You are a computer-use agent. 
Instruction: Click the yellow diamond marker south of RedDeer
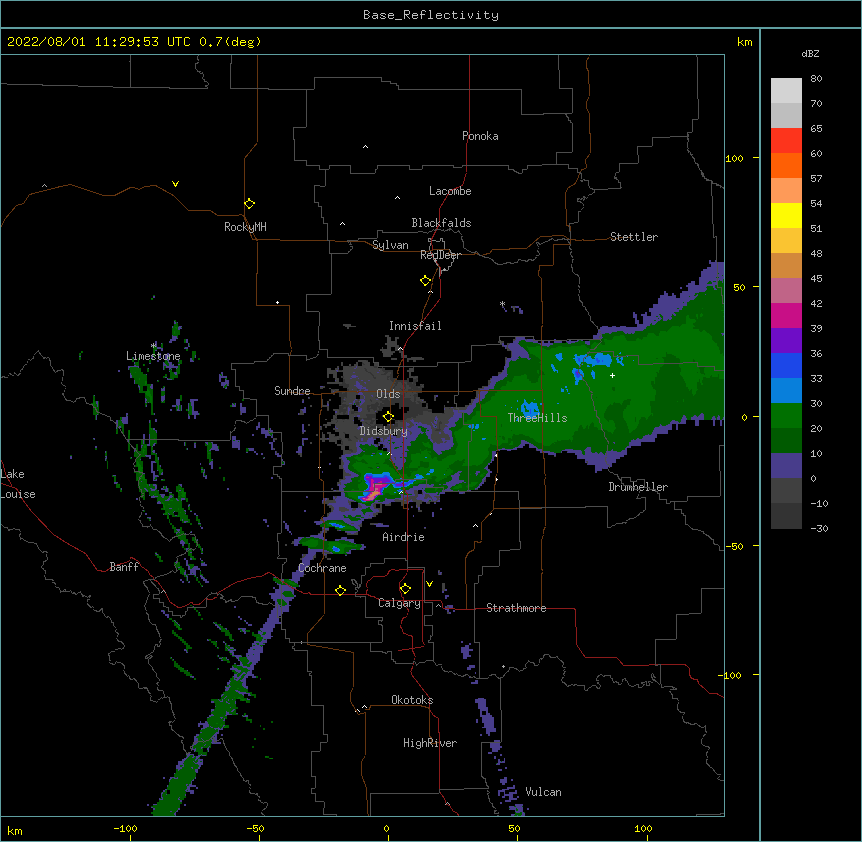426,281
